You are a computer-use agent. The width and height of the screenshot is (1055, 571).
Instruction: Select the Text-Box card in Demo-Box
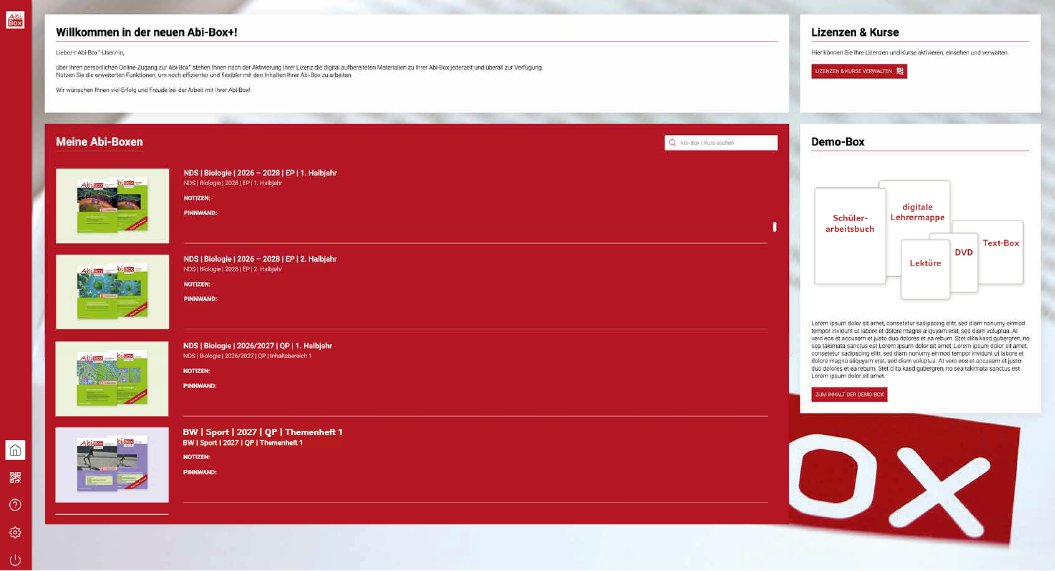click(x=1000, y=243)
